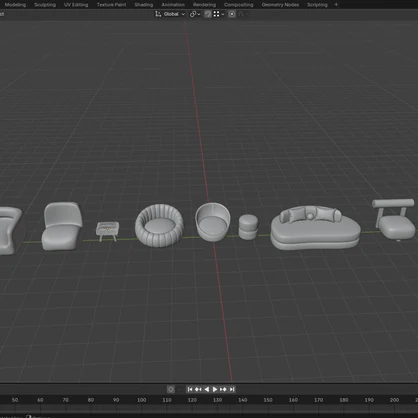Click frame 60 on the timeline ruler

[40, 400]
